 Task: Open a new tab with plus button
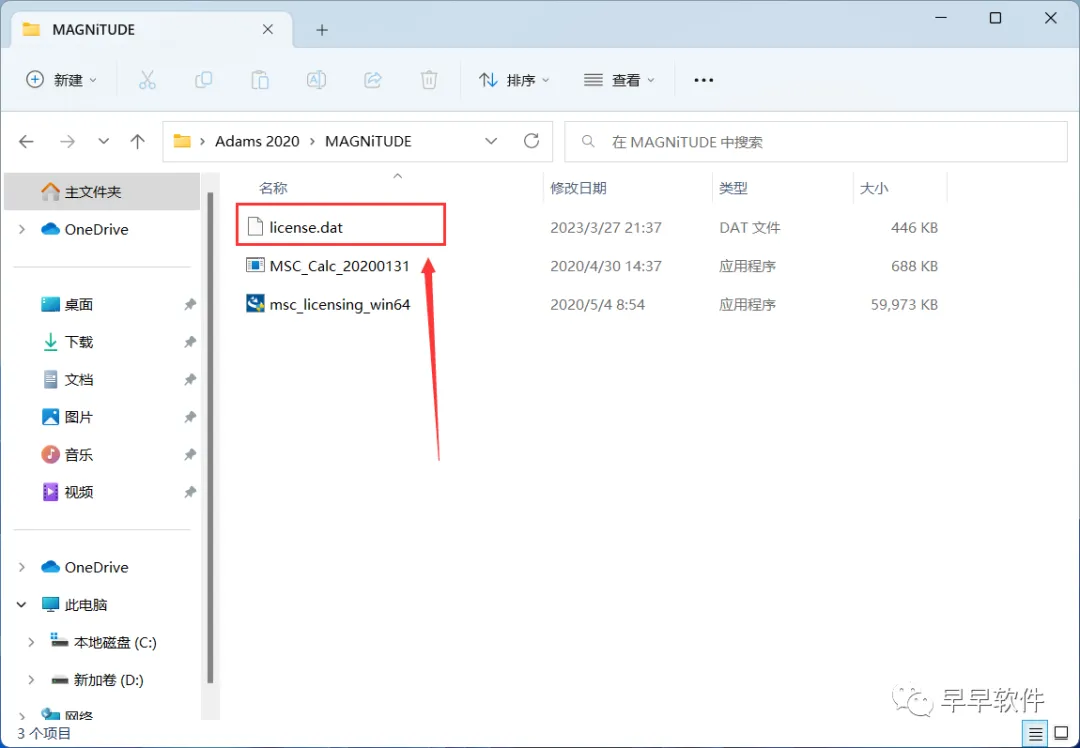pos(322,30)
